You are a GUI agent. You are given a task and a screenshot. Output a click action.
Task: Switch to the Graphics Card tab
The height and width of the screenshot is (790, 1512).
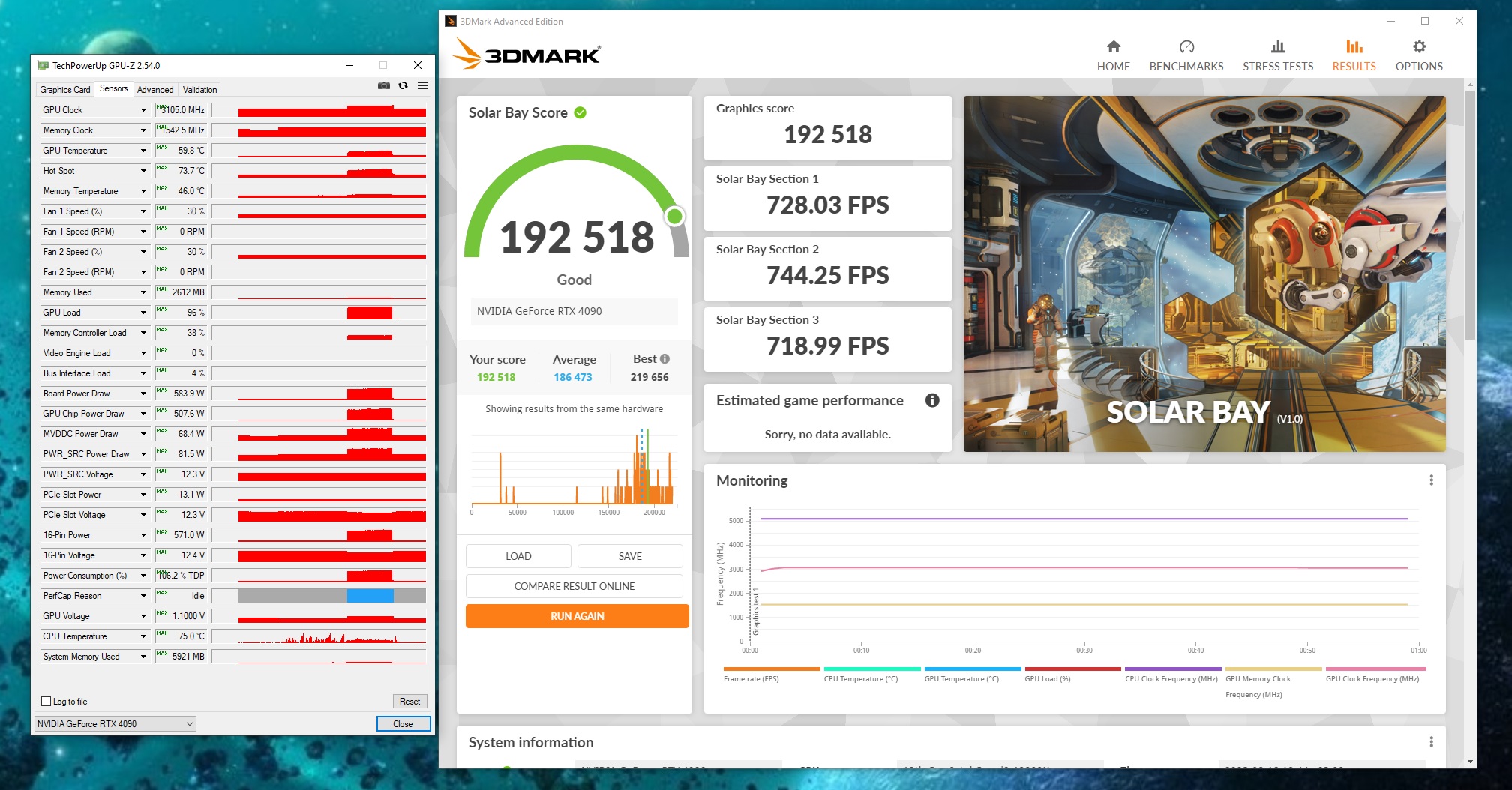65,90
